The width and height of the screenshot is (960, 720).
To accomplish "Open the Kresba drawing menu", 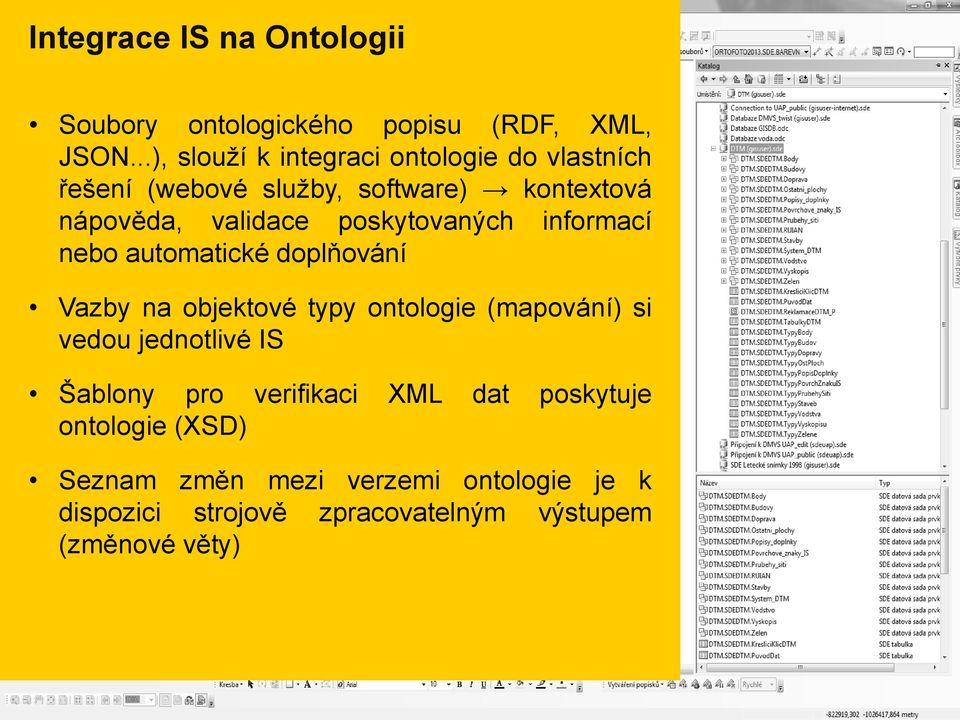I will 231,684.
